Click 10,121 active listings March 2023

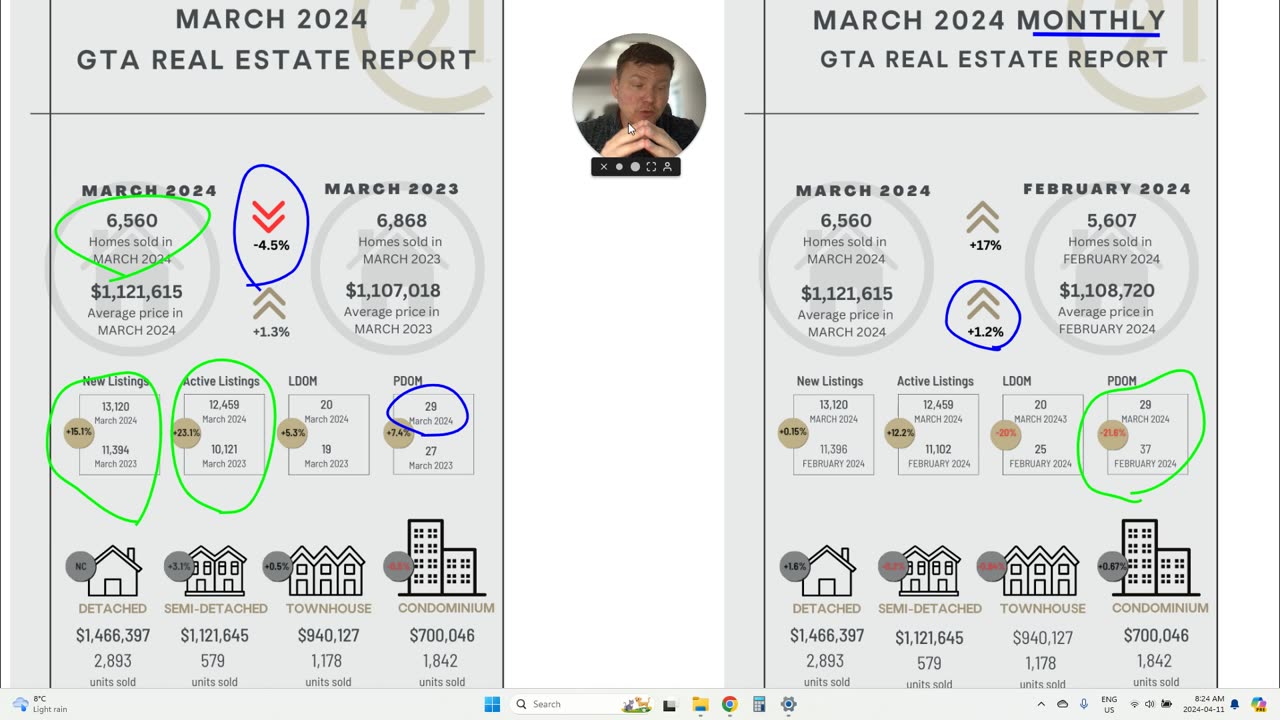pos(224,450)
